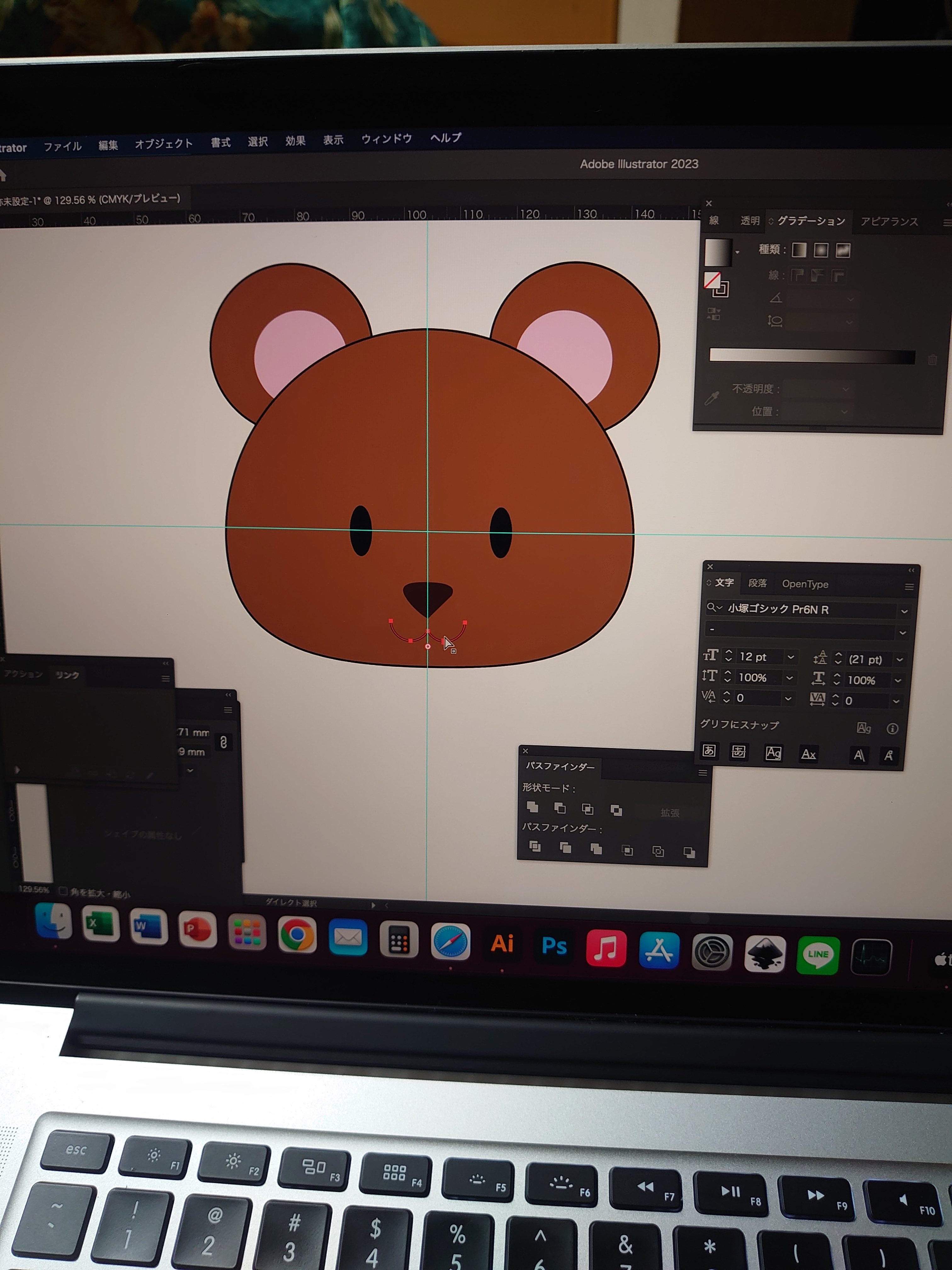
Task: Click the Divide pathfinder icon
Action: 535,846
